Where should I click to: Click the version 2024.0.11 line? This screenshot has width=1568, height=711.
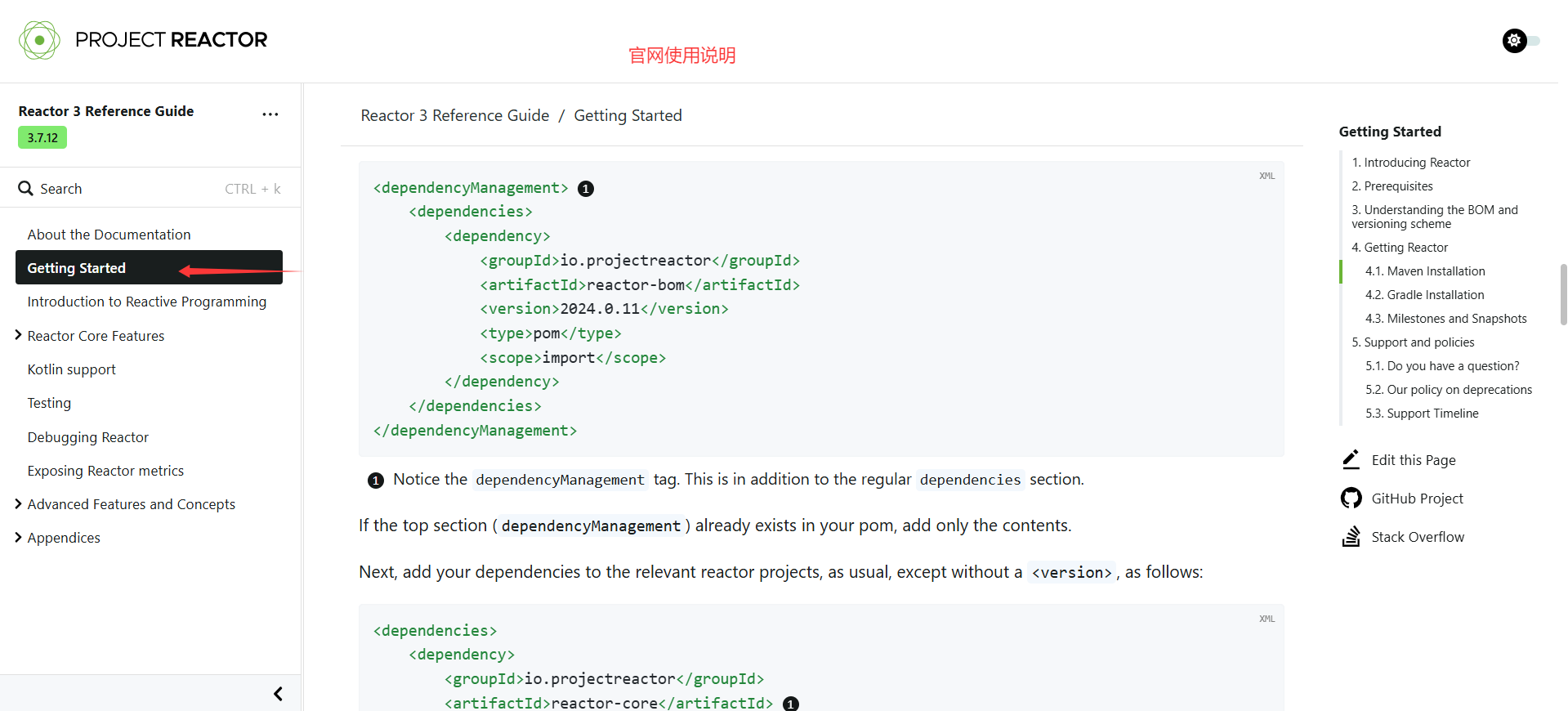click(604, 309)
